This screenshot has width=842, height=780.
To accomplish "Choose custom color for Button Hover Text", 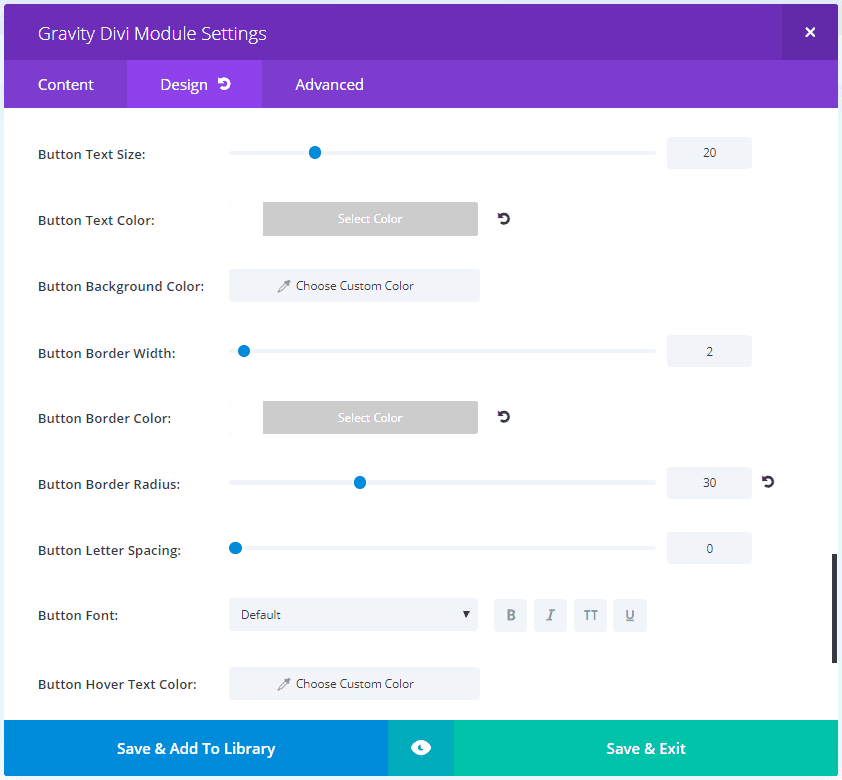I will (x=354, y=683).
